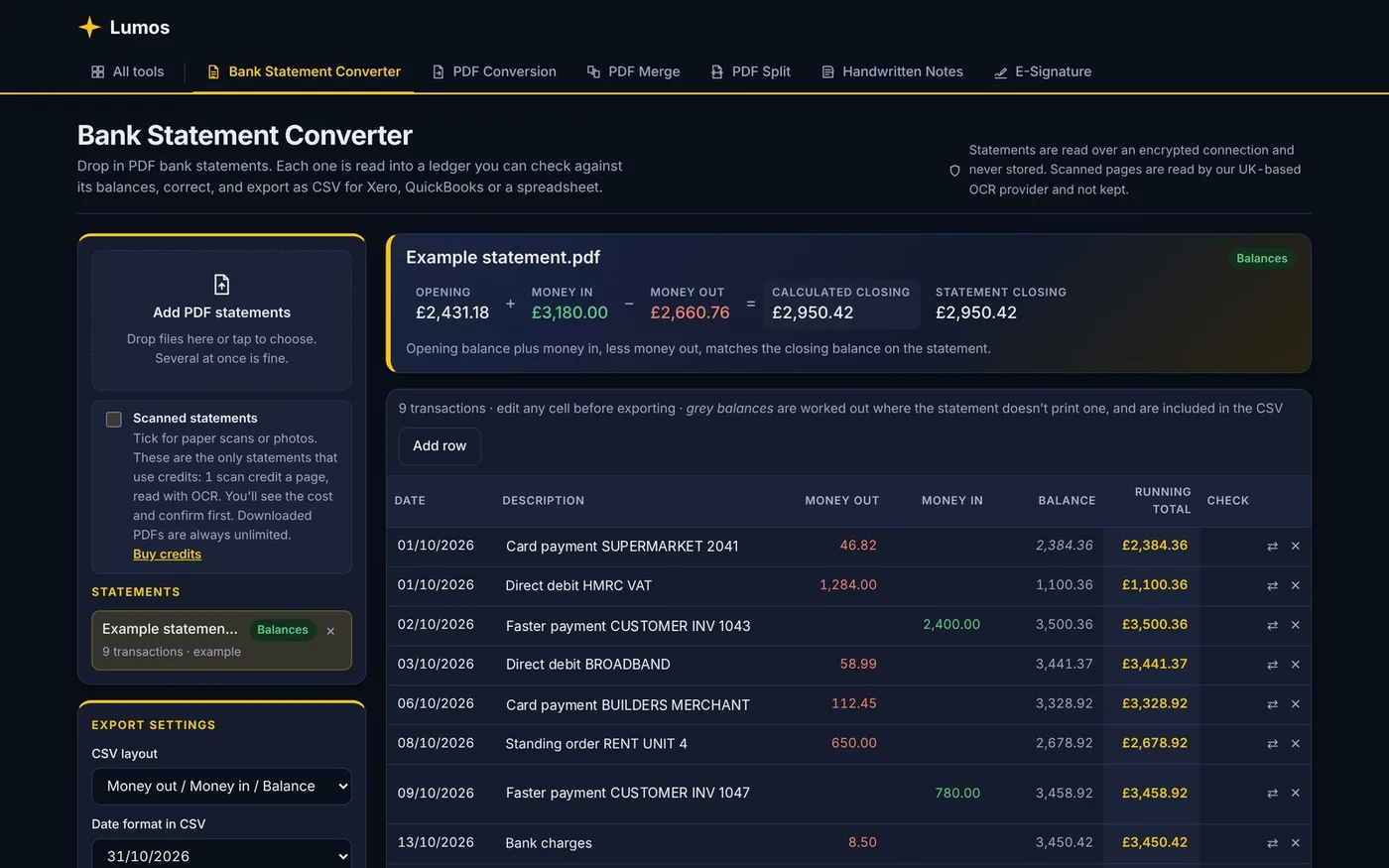Click the statement closing value £2,950.42
This screenshot has height=868, width=1389.
[976, 312]
